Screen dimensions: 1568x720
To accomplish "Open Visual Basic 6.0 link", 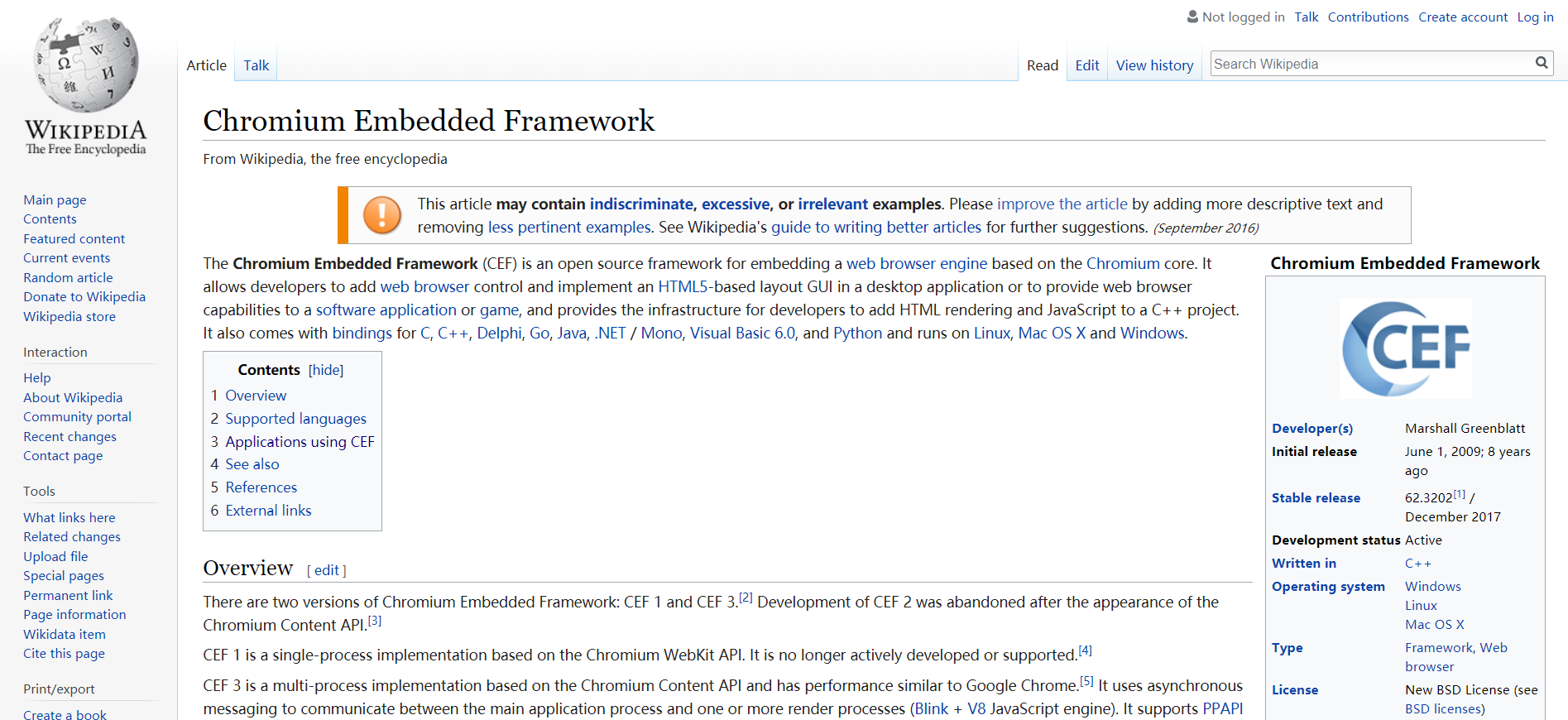I will [742, 333].
